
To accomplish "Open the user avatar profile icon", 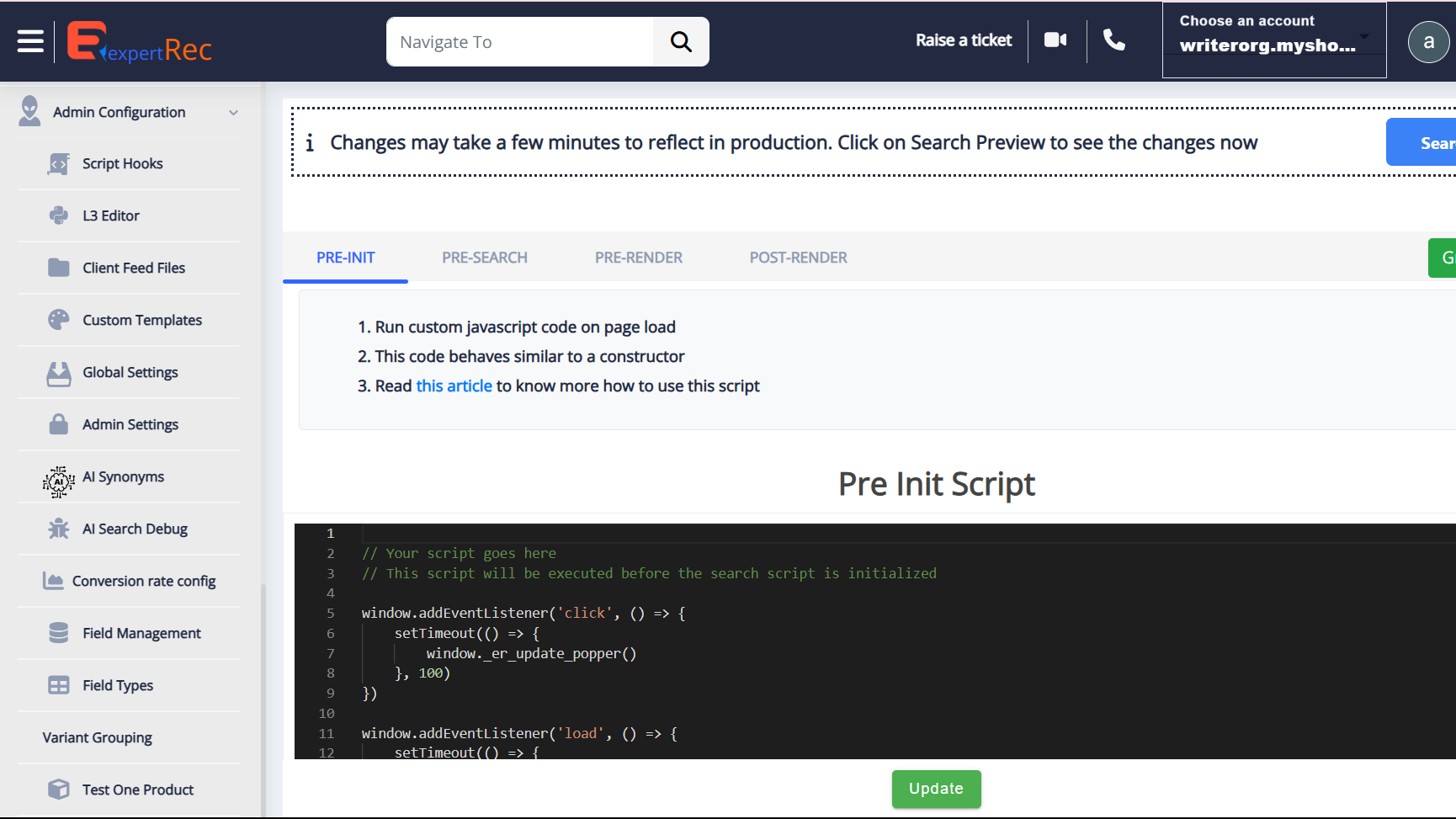I will (1427, 42).
